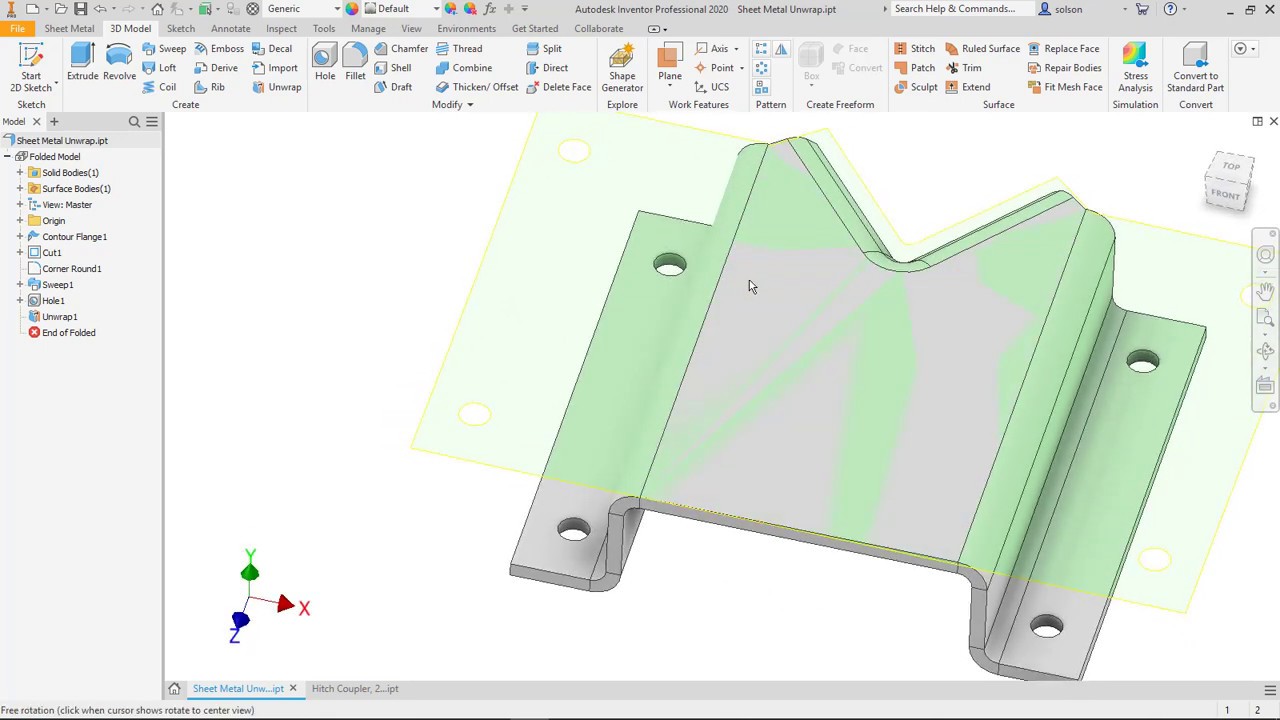Select the Ruled Surface tool
Image resolution: width=1280 pixels, height=720 pixels.
[x=982, y=49]
